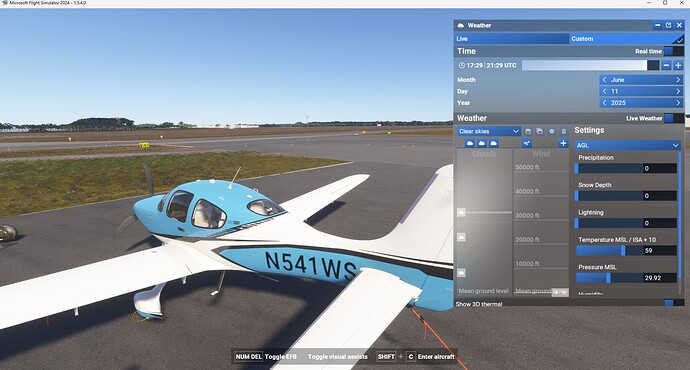Select the Custom weather tab
This screenshot has width=690, height=370.
point(627,39)
